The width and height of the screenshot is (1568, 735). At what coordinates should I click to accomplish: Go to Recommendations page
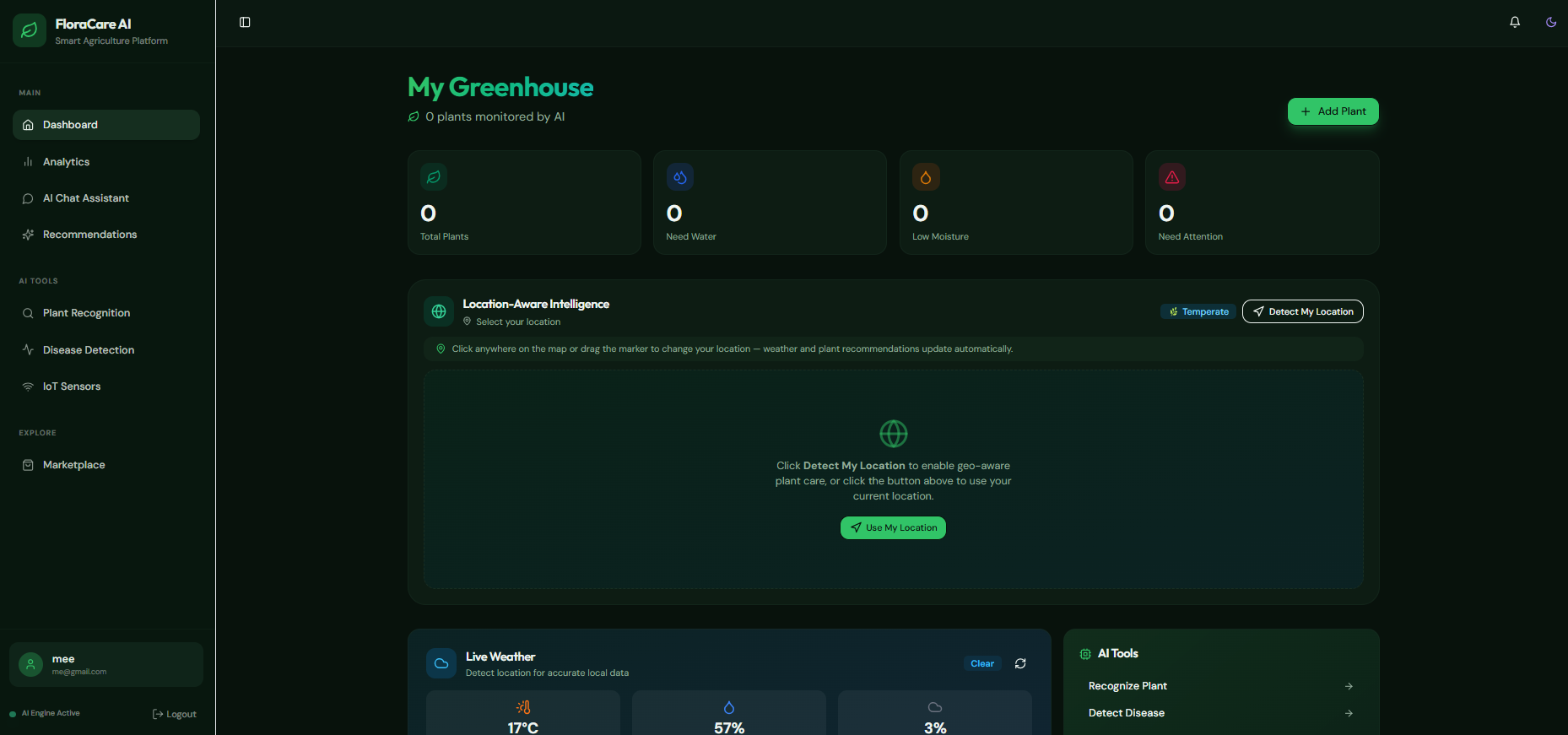click(x=106, y=235)
